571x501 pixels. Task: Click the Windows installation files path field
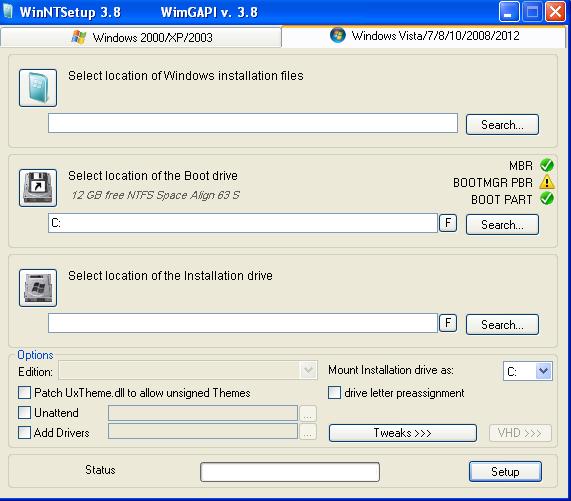pyautogui.click(x=253, y=123)
